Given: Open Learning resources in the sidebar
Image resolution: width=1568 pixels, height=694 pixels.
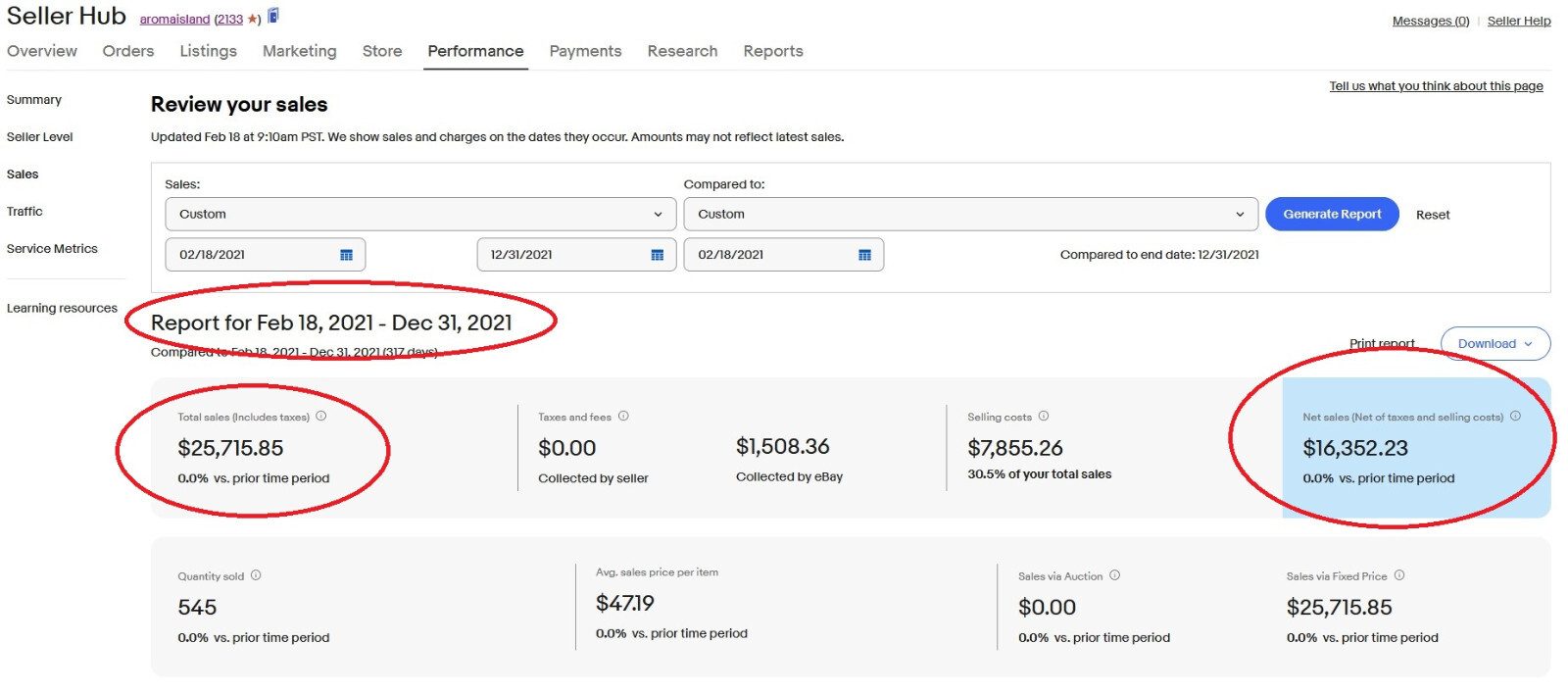Looking at the screenshot, I should (x=62, y=308).
